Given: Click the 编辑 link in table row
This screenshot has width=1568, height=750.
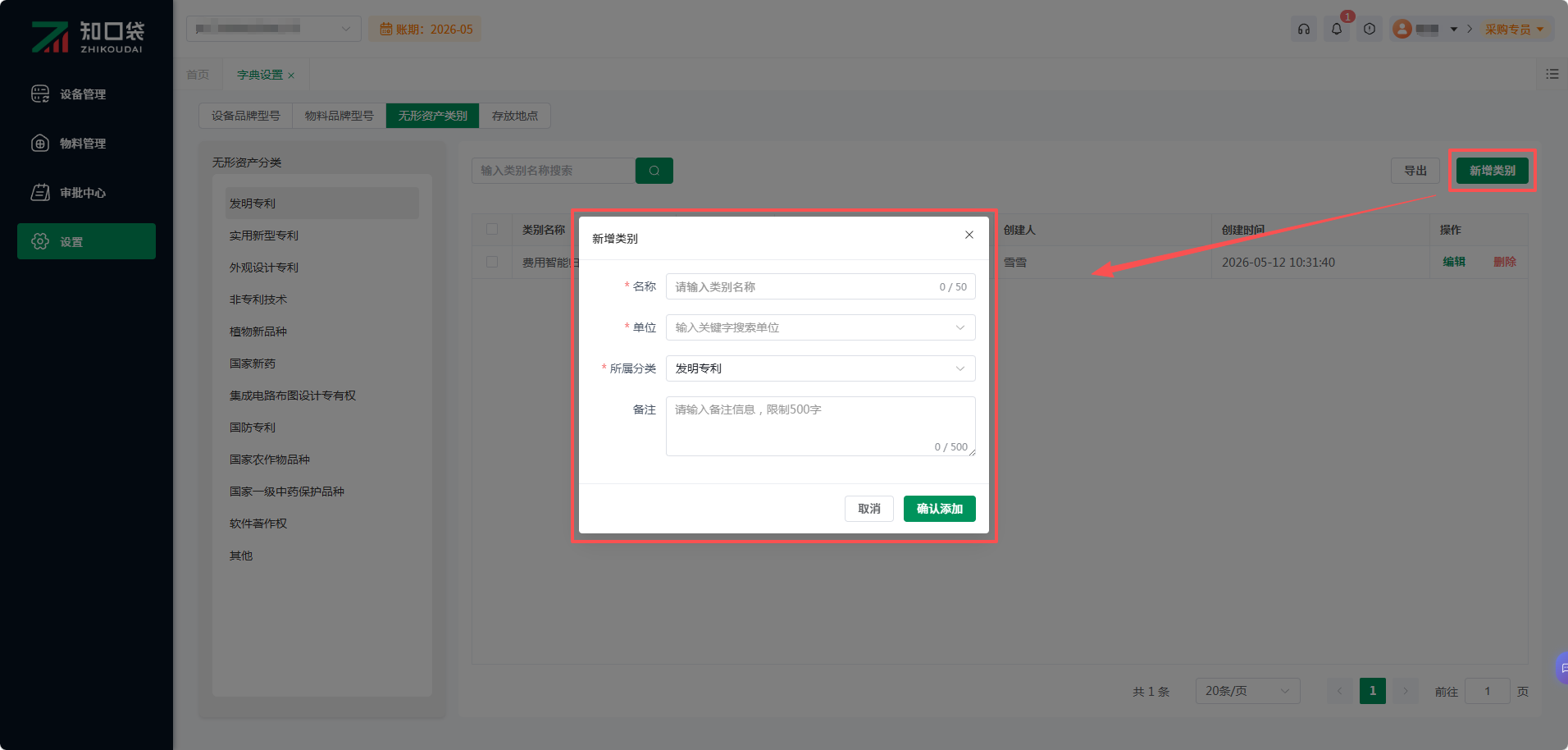Looking at the screenshot, I should coord(1454,262).
